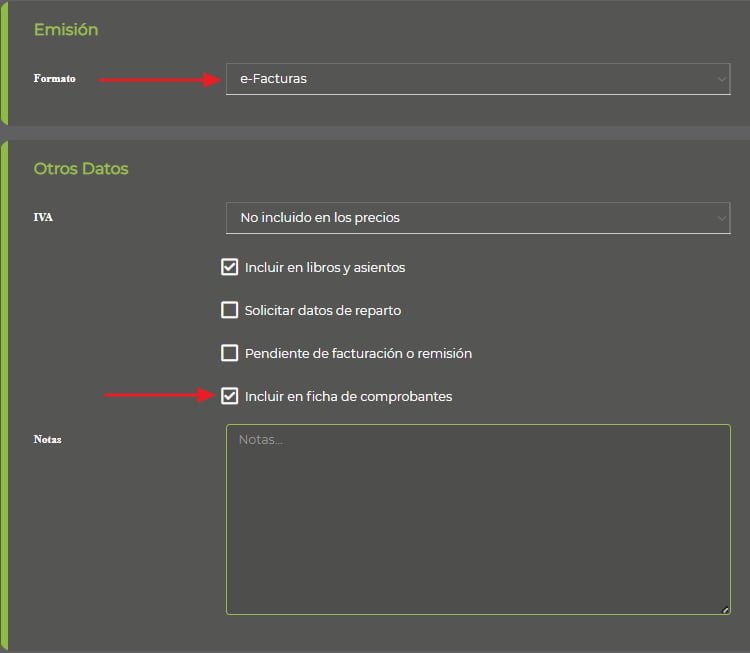750x653 pixels.
Task: Select the Emisión section heading
Action: pos(66,30)
